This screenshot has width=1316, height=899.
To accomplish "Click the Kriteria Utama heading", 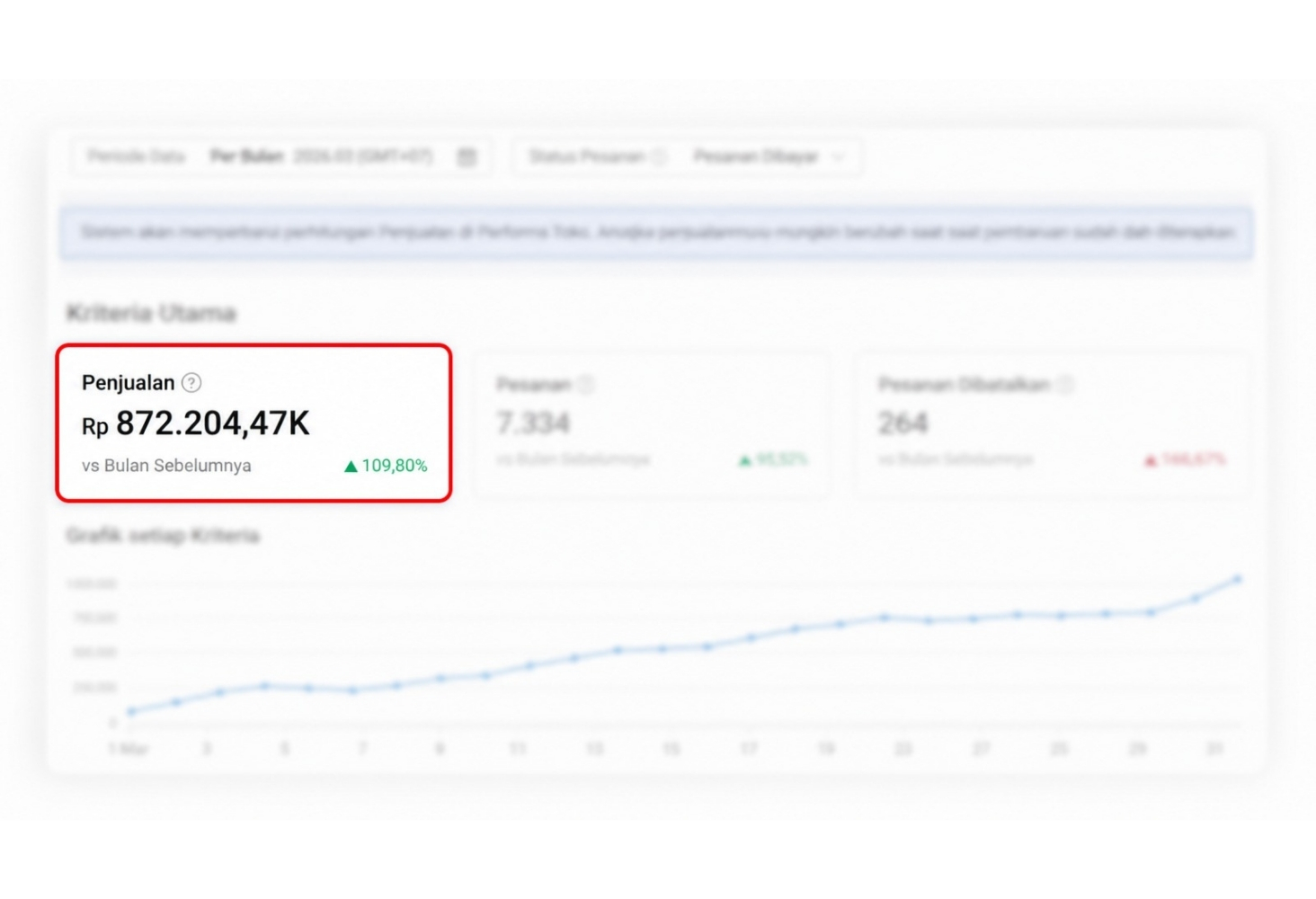I will click(151, 314).
